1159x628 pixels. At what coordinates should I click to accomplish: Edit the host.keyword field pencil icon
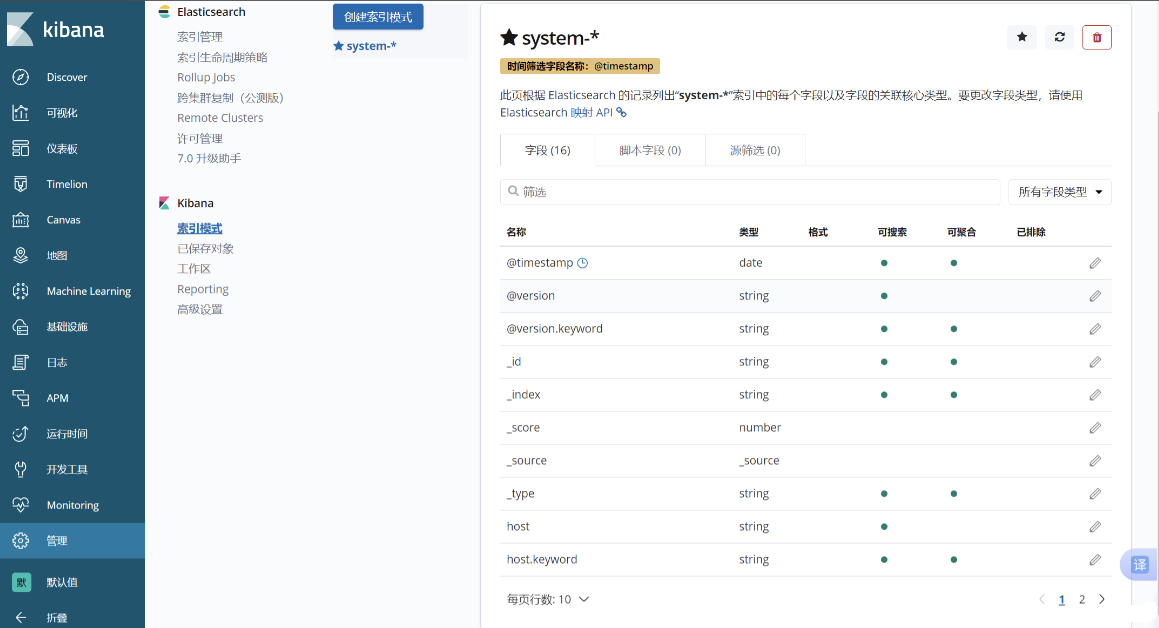pyautogui.click(x=1095, y=560)
